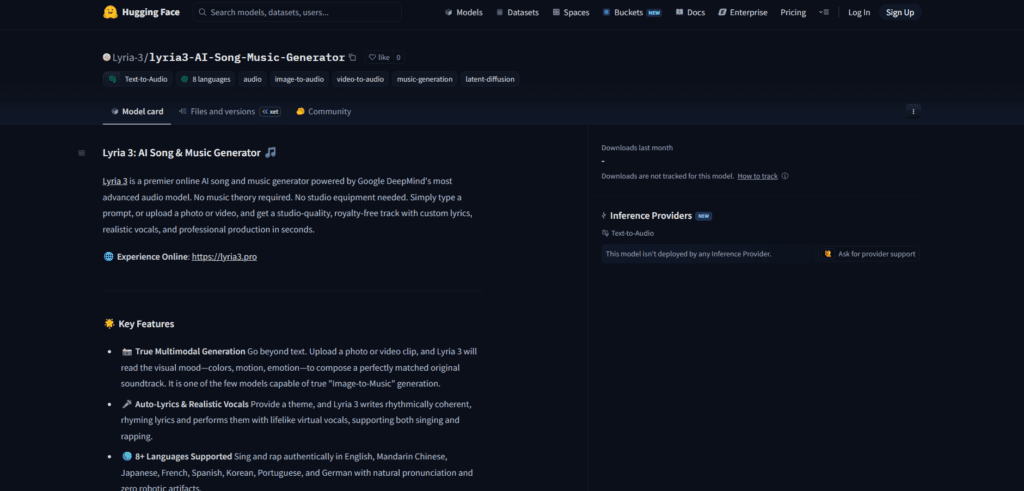
Task: Select the Text-to-Audio tag
Action: coord(138,79)
